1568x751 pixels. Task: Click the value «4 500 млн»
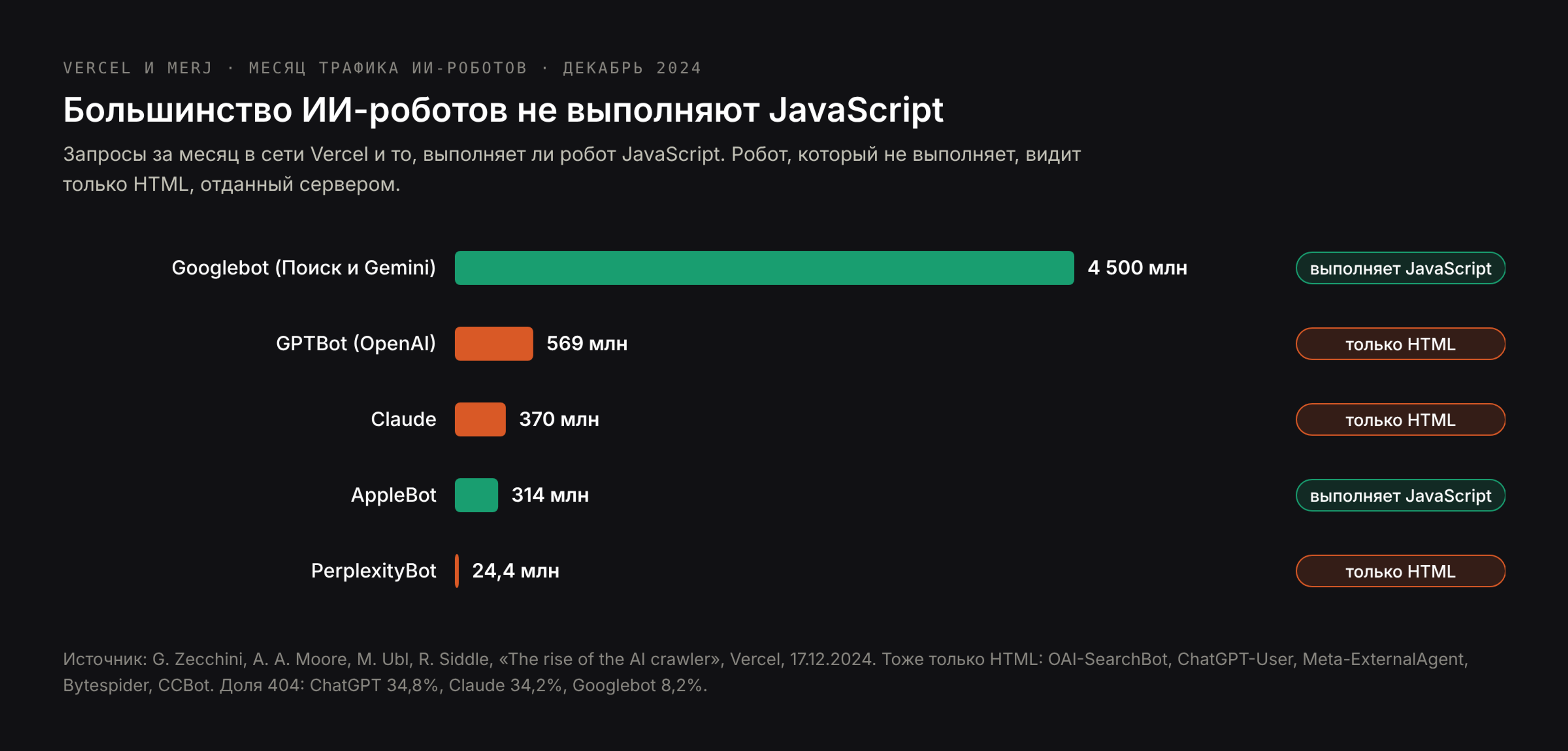(x=1137, y=268)
